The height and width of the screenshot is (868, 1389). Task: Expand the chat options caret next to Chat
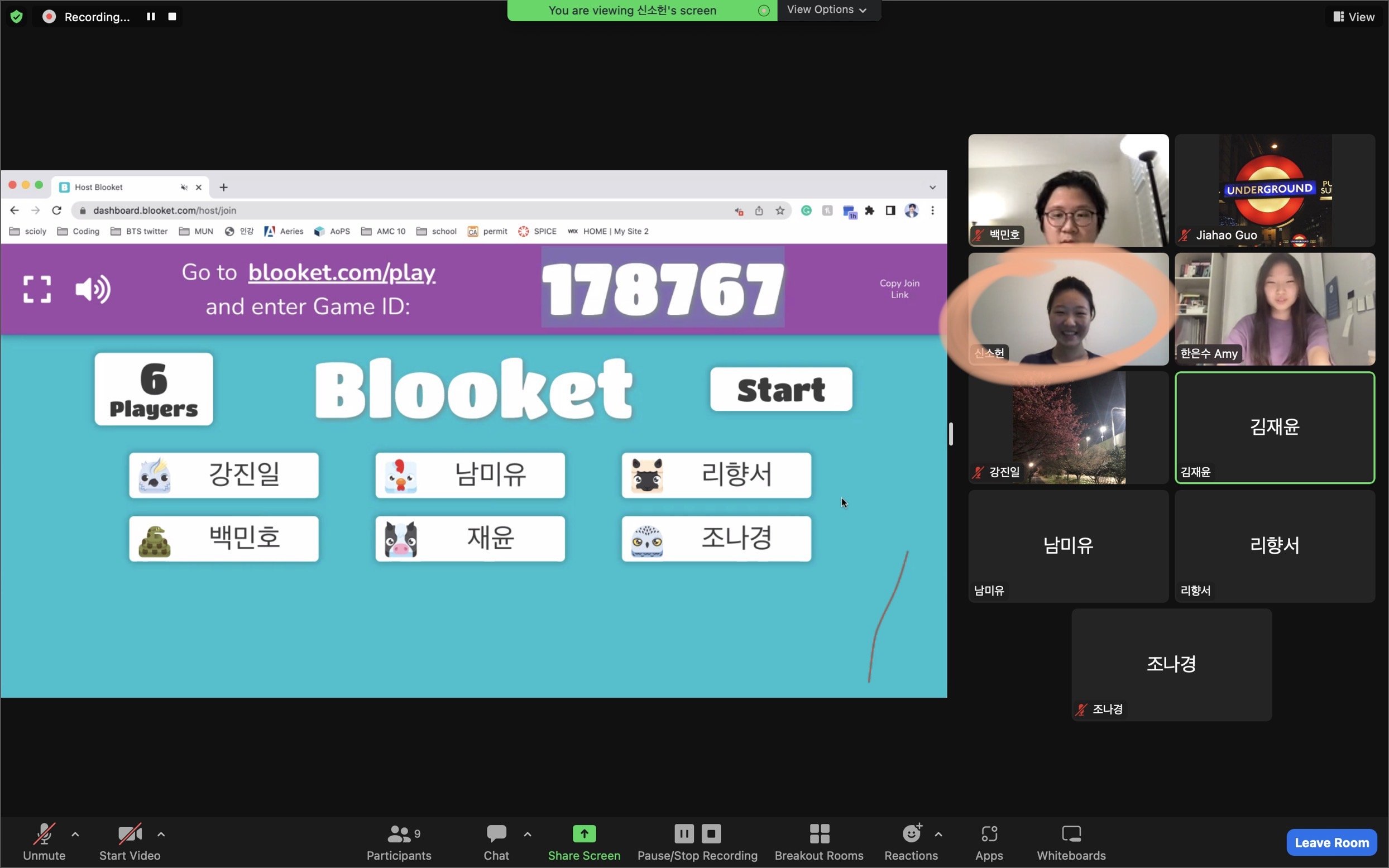[x=528, y=834]
